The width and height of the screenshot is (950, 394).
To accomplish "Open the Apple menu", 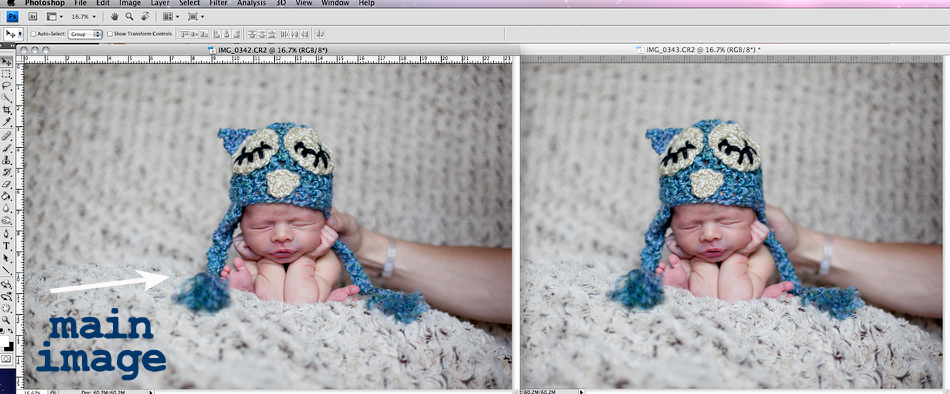I will click(10, 3).
